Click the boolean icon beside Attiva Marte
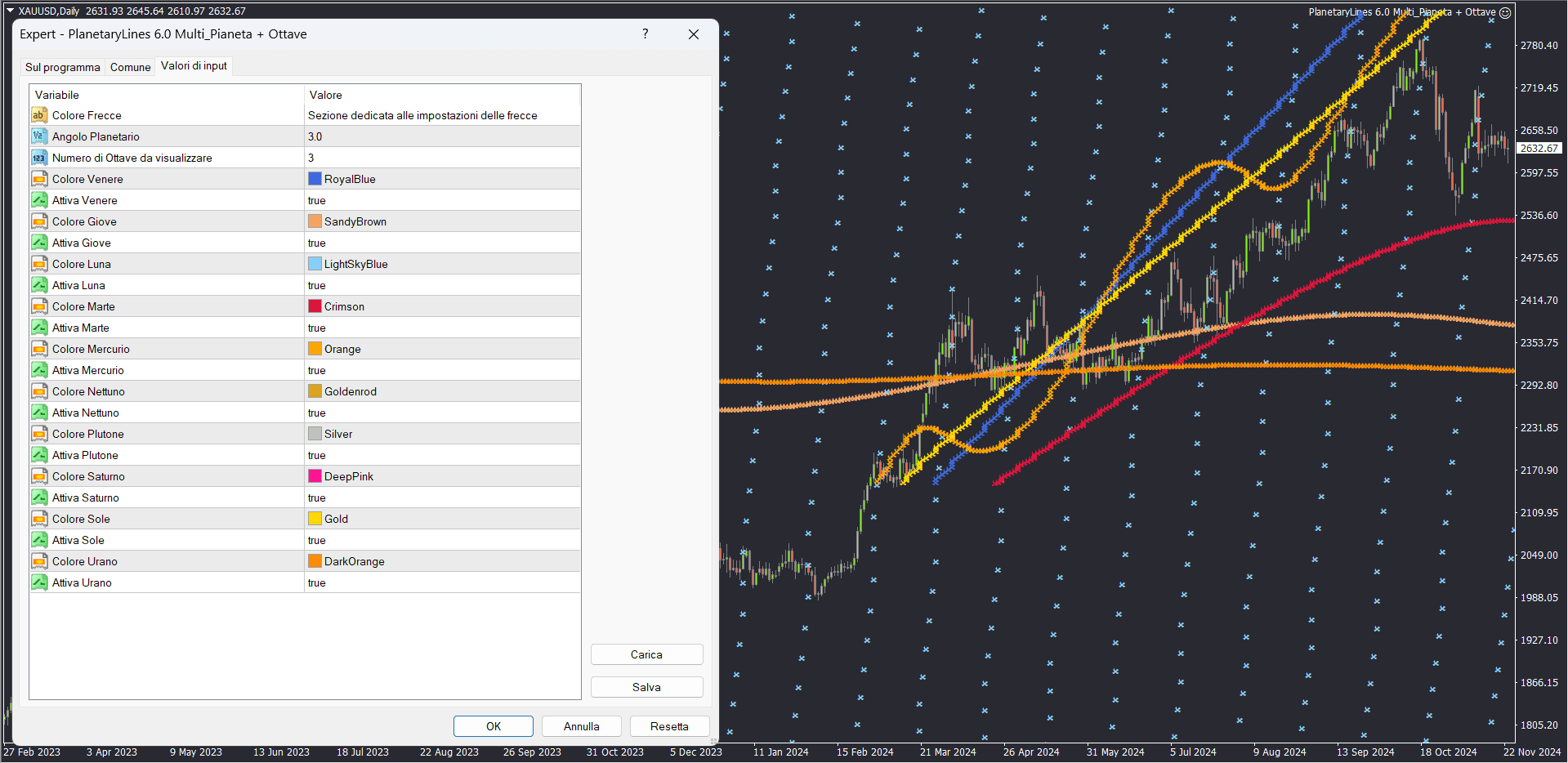Screen dimensions: 1568x763 [x=39, y=328]
